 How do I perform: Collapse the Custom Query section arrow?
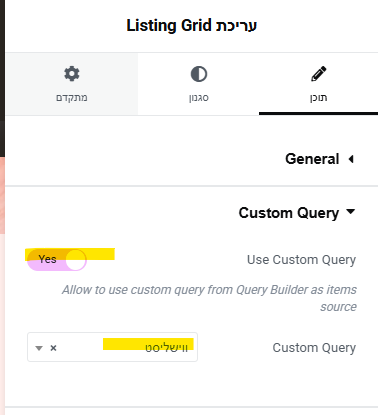pyautogui.click(x=351, y=211)
